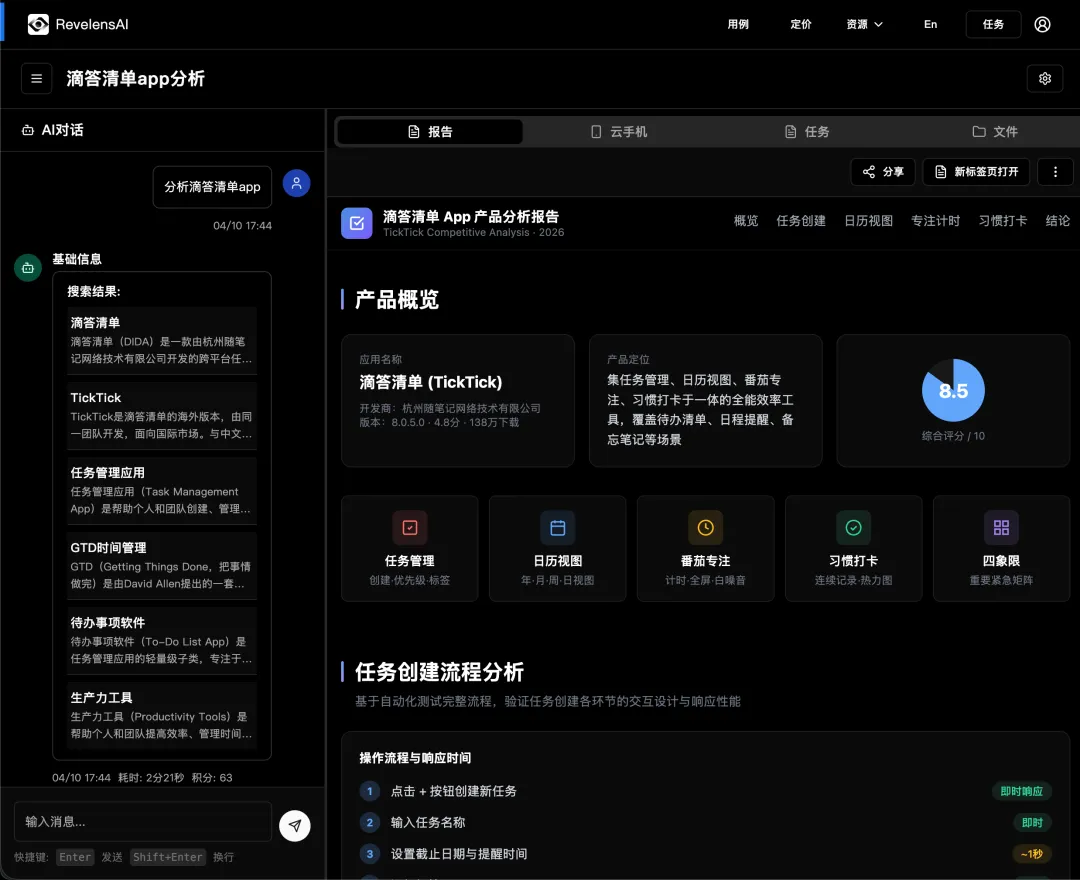The image size is (1080, 880).
Task: Click the 习惯打卡 green check icon
Action: 853,527
